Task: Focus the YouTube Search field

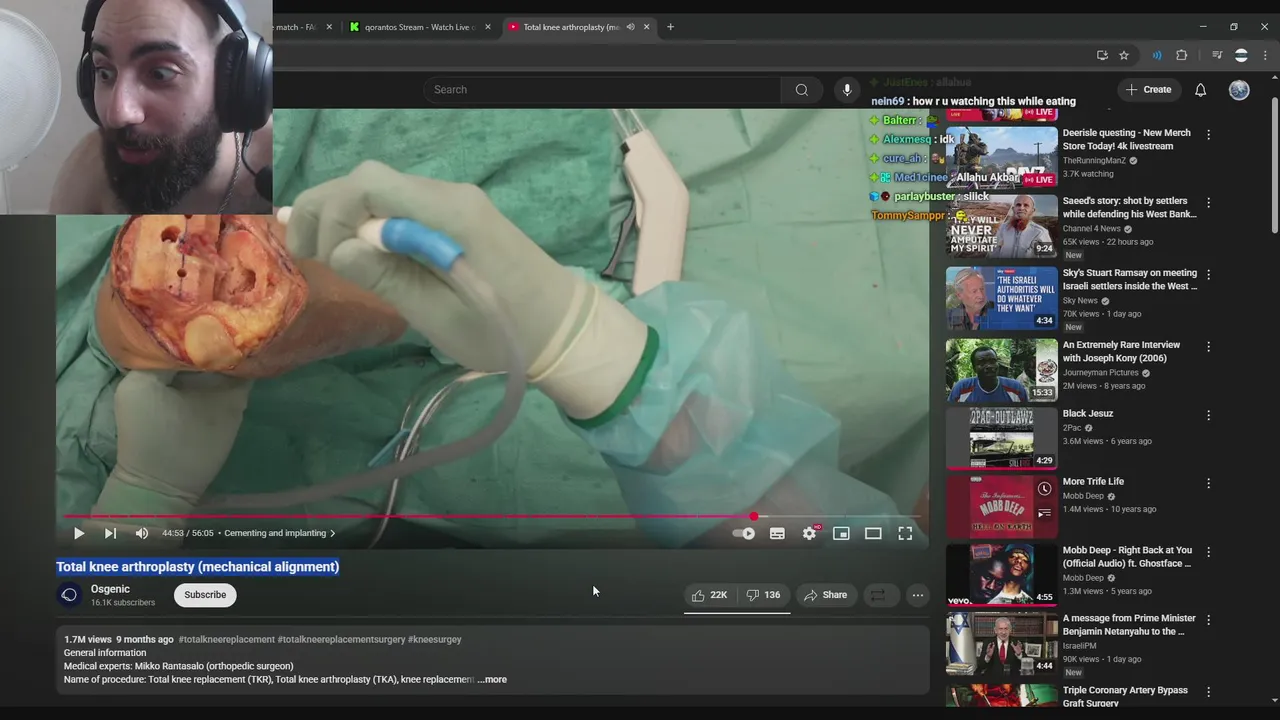Action: click(x=600, y=90)
